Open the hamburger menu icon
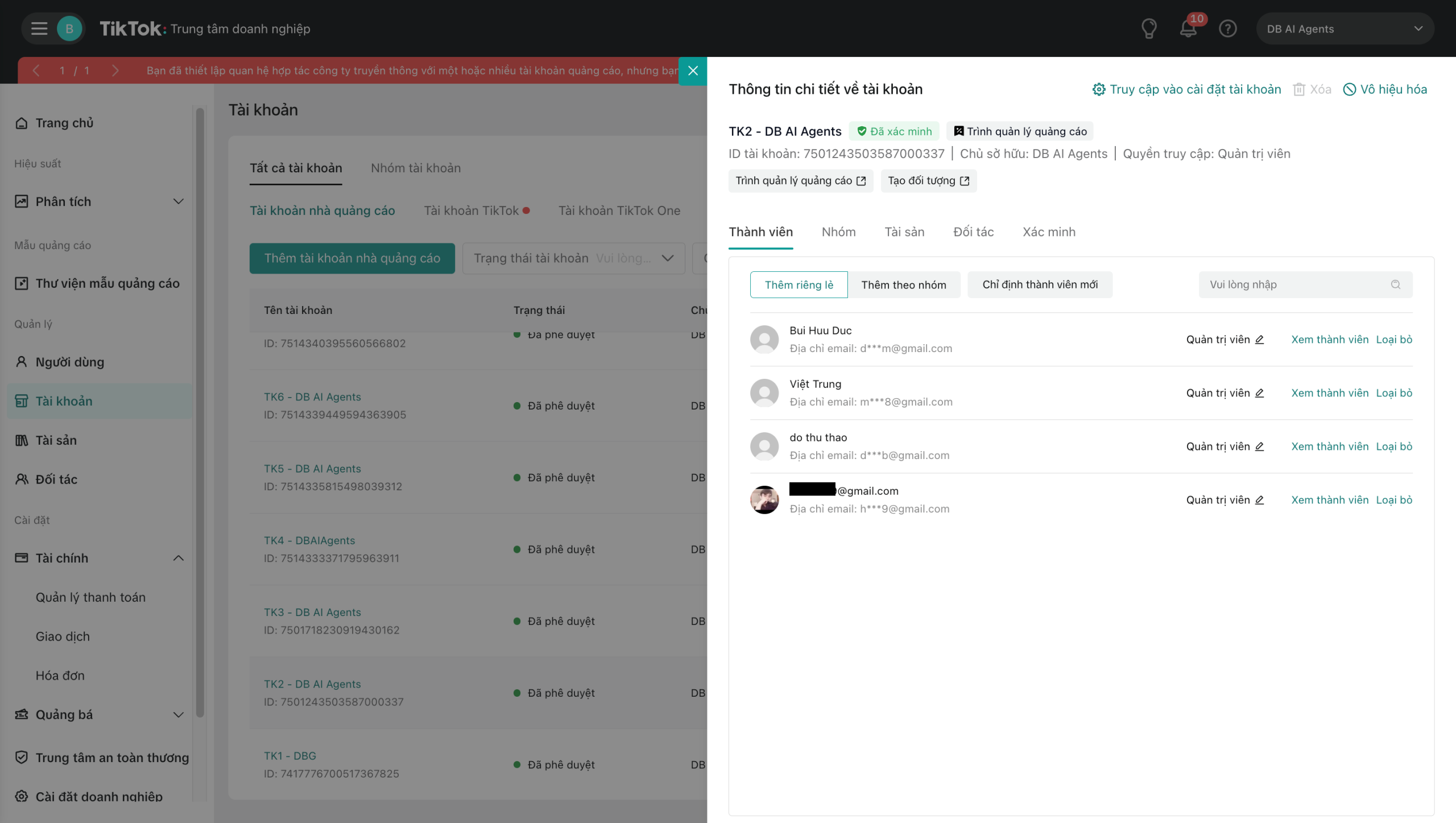This screenshot has width=1456, height=823. pyautogui.click(x=39, y=28)
